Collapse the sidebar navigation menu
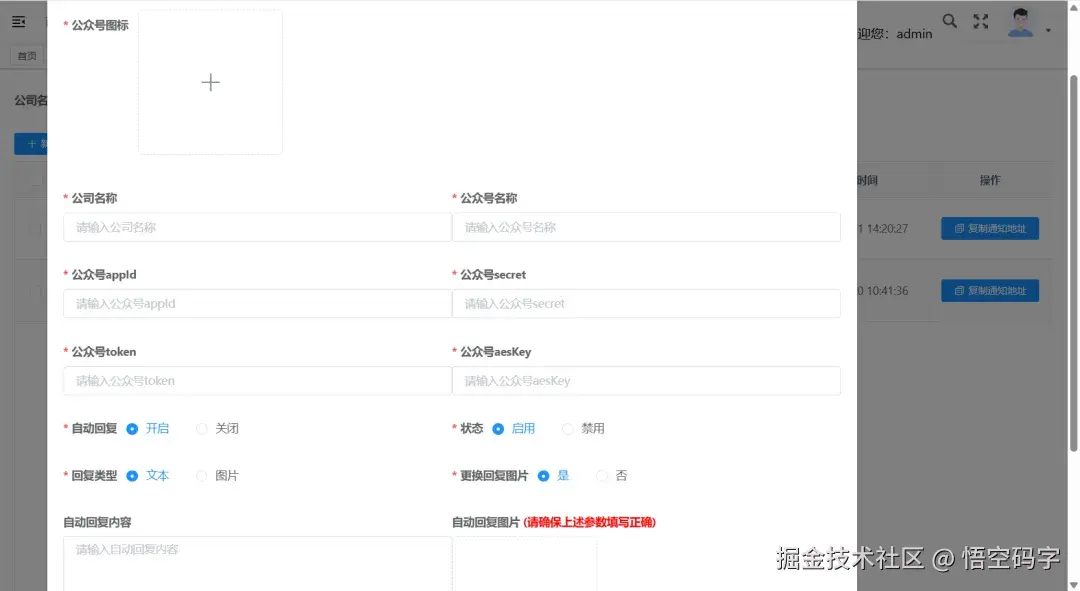 pos(18,20)
